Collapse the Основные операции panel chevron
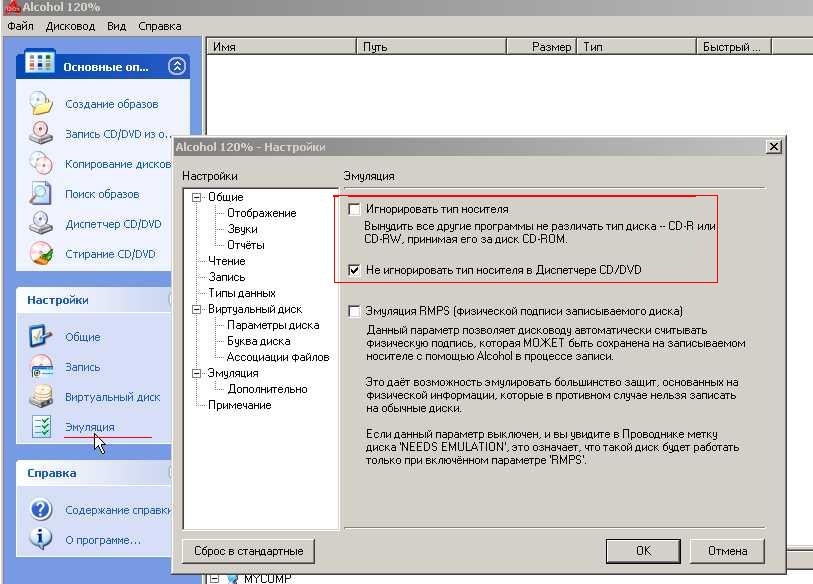 coord(177,66)
